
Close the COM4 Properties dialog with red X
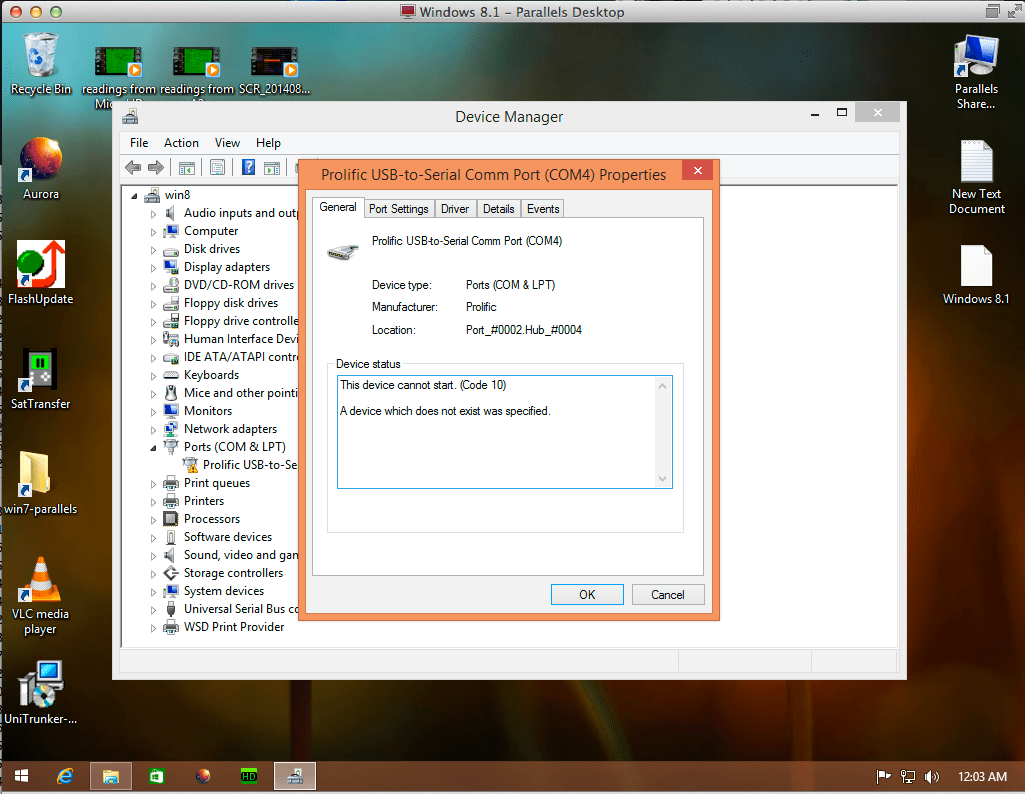click(x=697, y=171)
